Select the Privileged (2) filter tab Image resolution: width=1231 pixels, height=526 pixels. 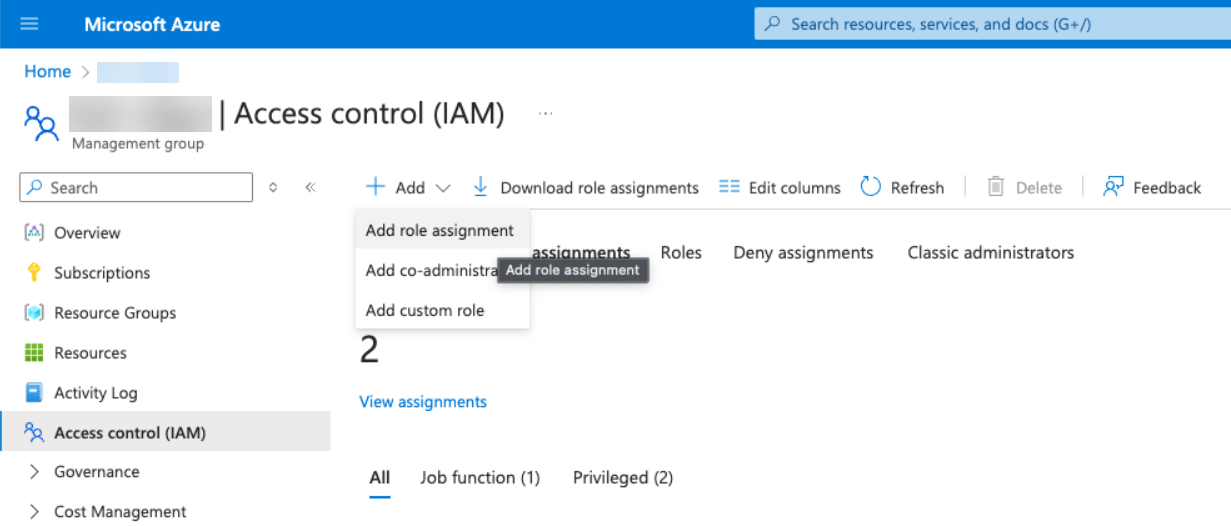(623, 478)
